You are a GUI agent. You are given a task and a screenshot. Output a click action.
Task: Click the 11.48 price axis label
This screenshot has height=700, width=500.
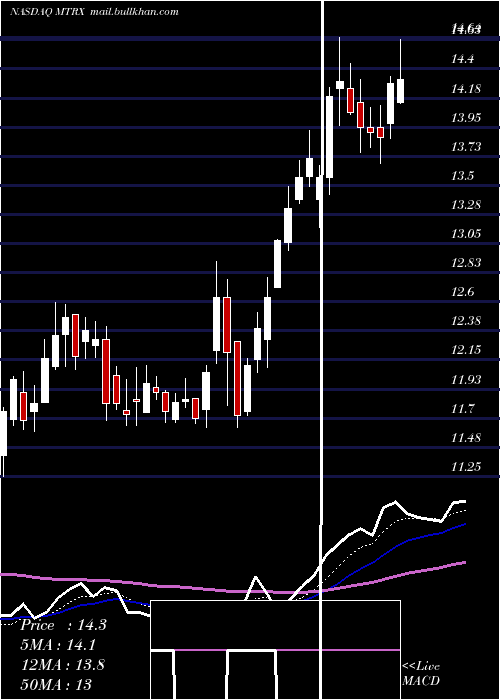[x=466, y=437]
